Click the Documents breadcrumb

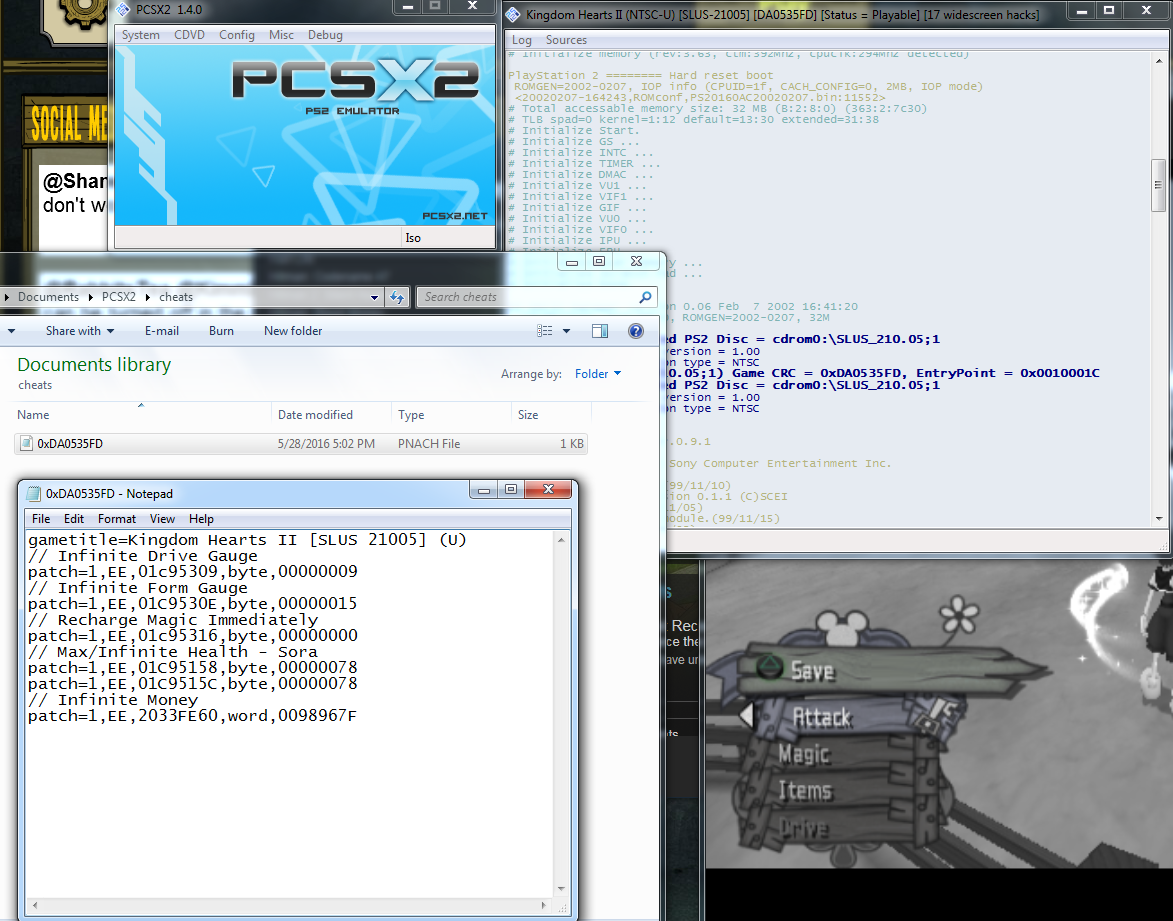[x=49, y=297]
